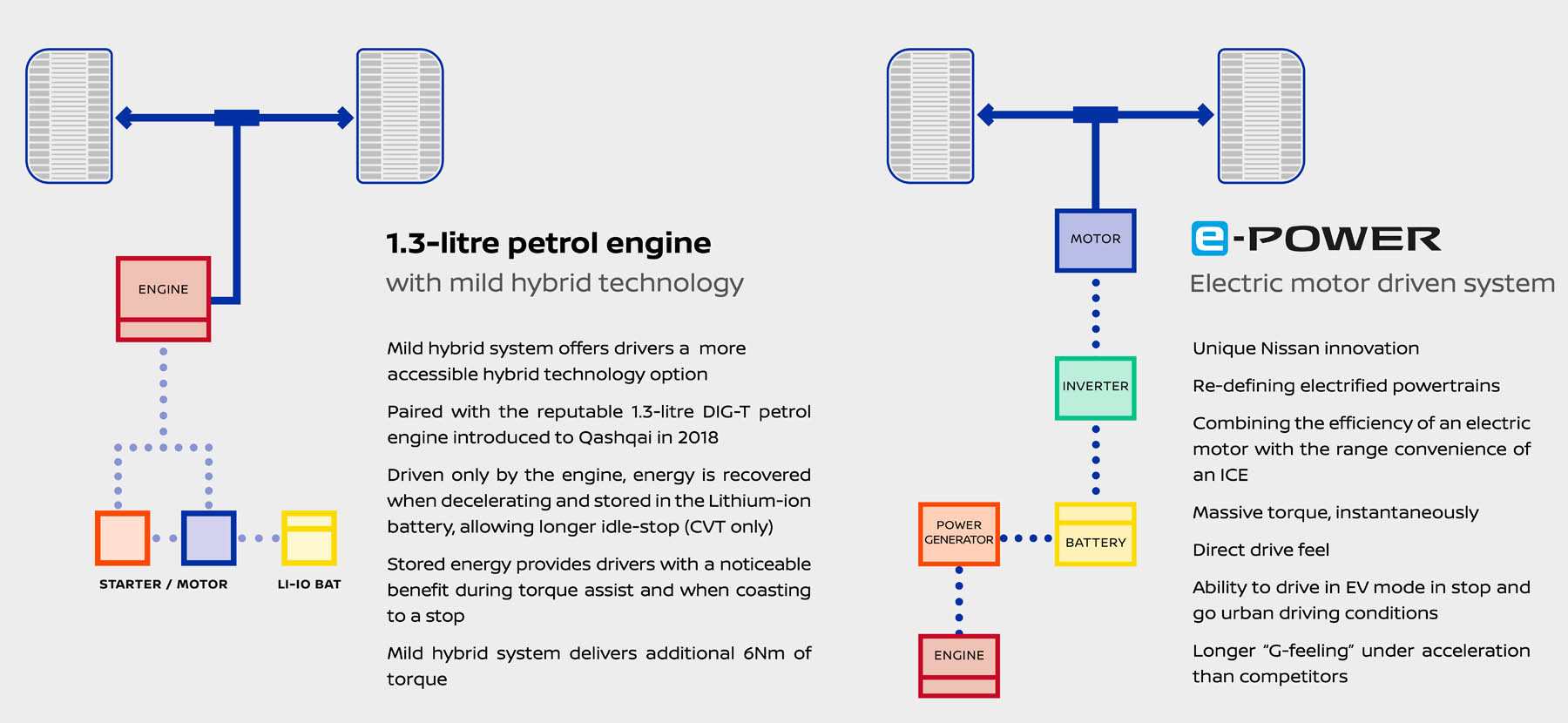
Task: Click the blue MOTOR box in e-POWER diagram
Action: [1096, 240]
